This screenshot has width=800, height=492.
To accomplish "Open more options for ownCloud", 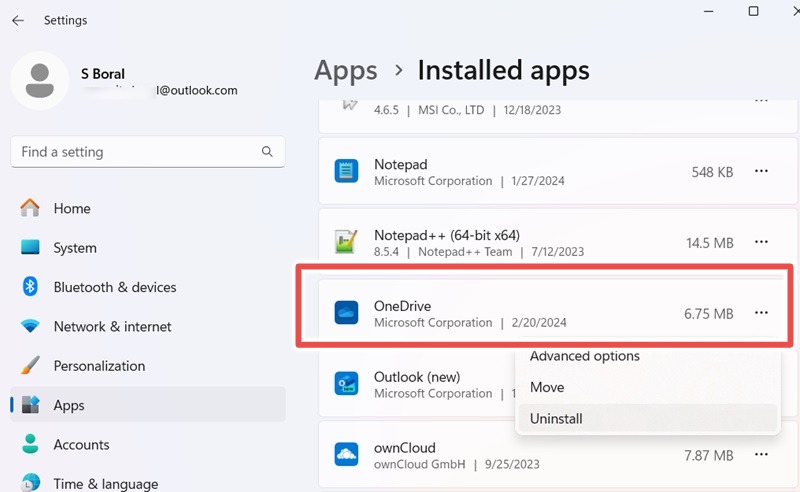I will point(761,454).
